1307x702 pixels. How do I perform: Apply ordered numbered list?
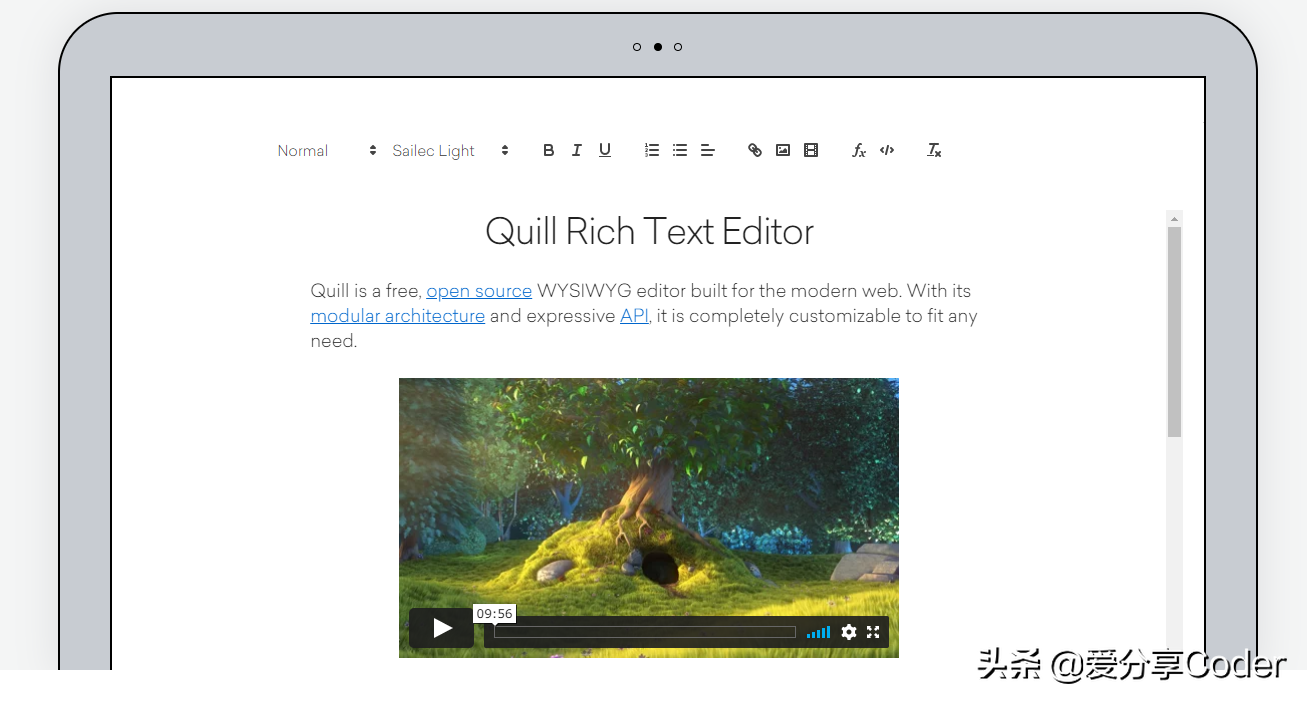pos(652,150)
